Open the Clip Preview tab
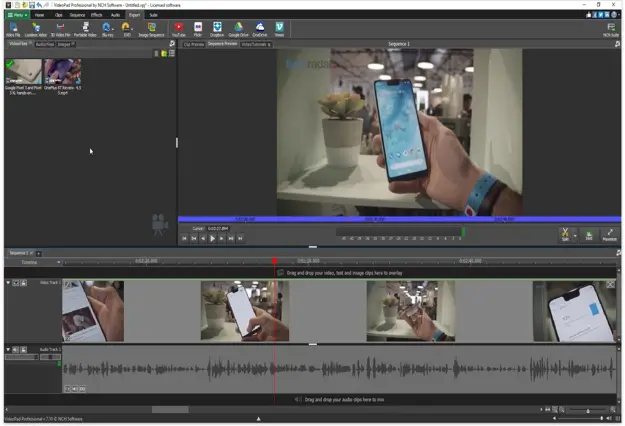The image size is (625, 426). [x=194, y=44]
